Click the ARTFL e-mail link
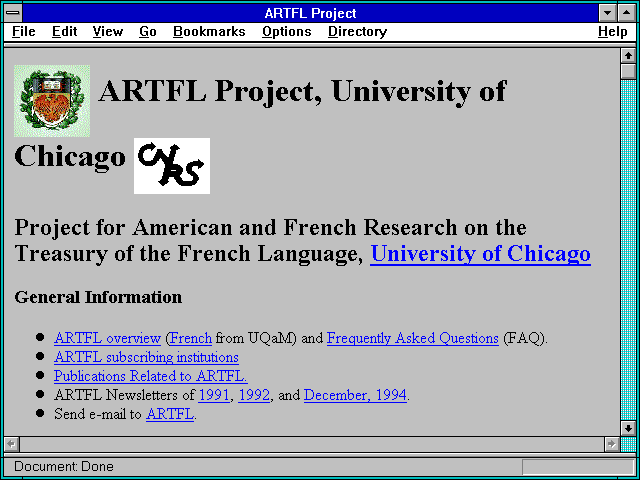This screenshot has height=480, width=640. [x=170, y=414]
